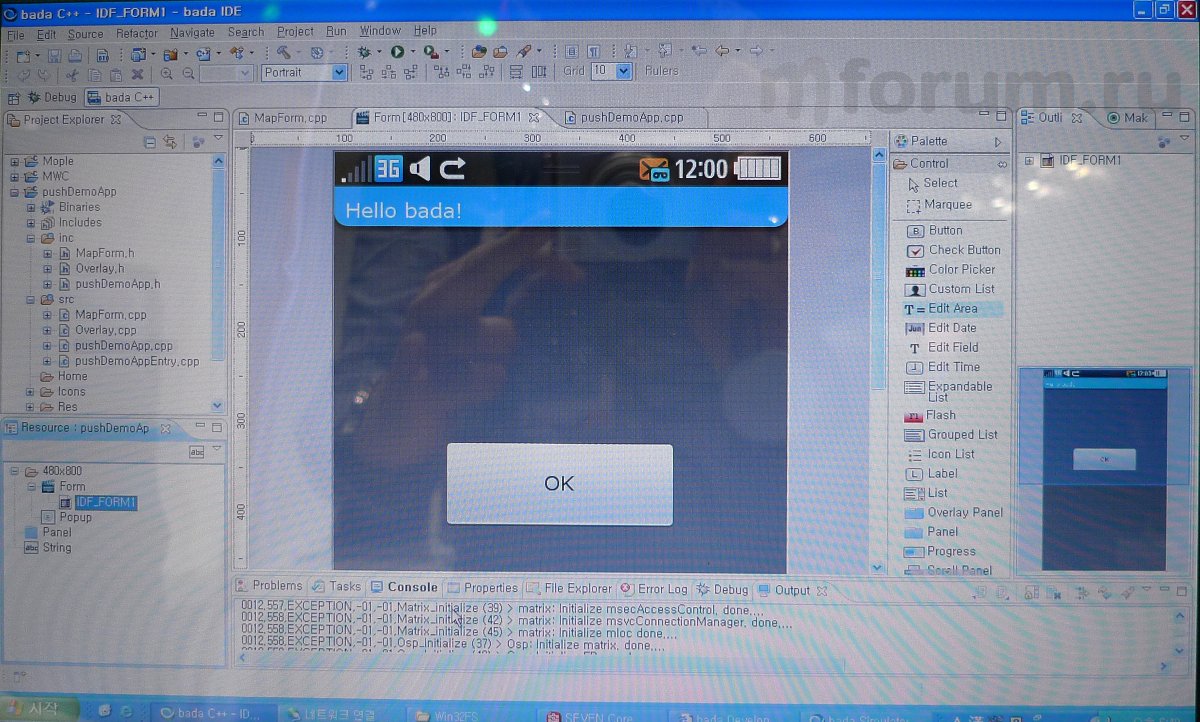The image size is (1200, 722).
Task: Pick the Check Button palette control
Action: 952,250
